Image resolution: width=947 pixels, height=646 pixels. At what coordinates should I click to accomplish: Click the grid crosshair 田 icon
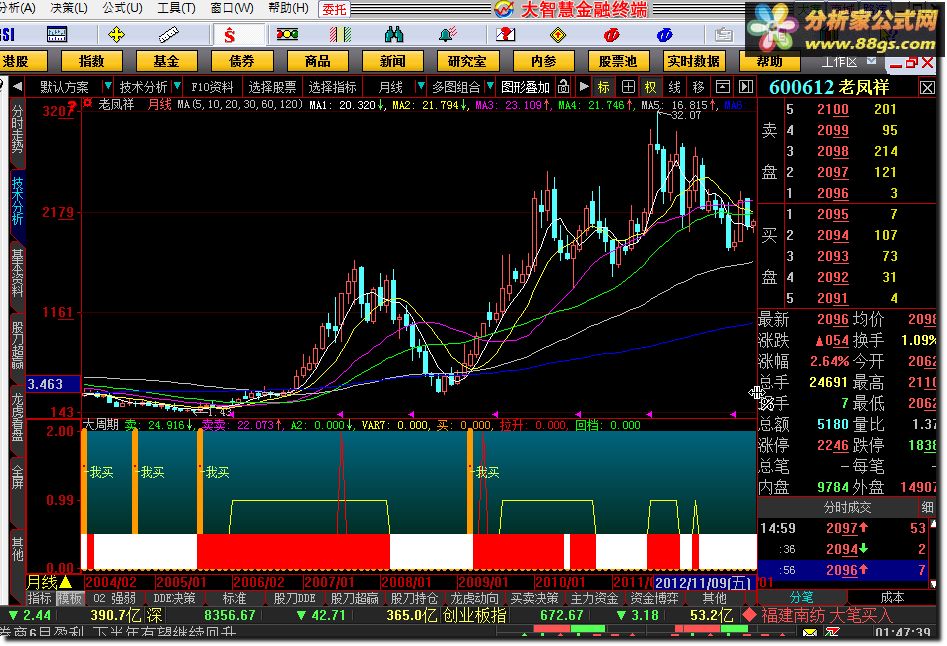click(x=628, y=87)
